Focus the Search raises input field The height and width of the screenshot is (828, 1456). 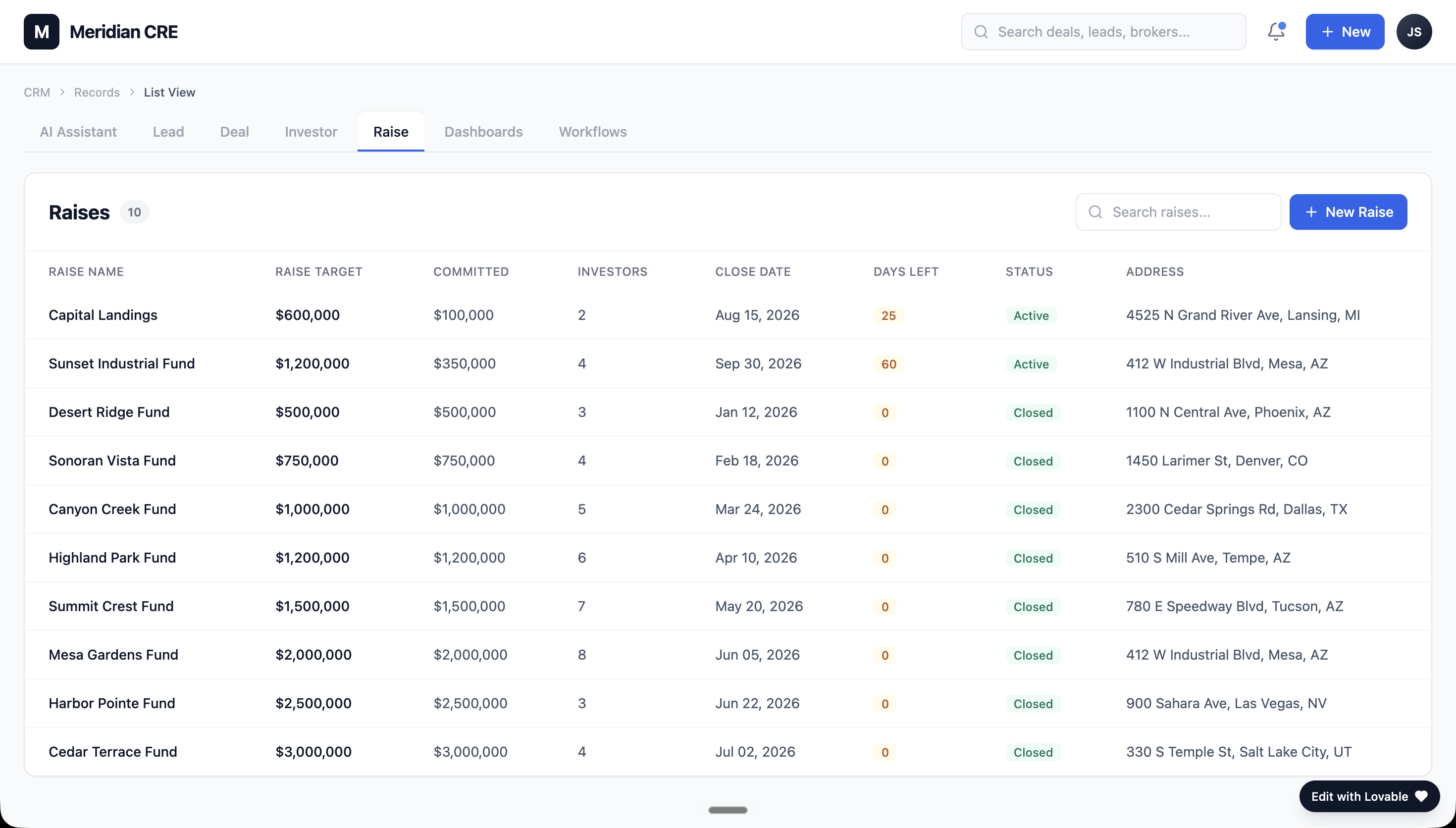[x=1178, y=212]
